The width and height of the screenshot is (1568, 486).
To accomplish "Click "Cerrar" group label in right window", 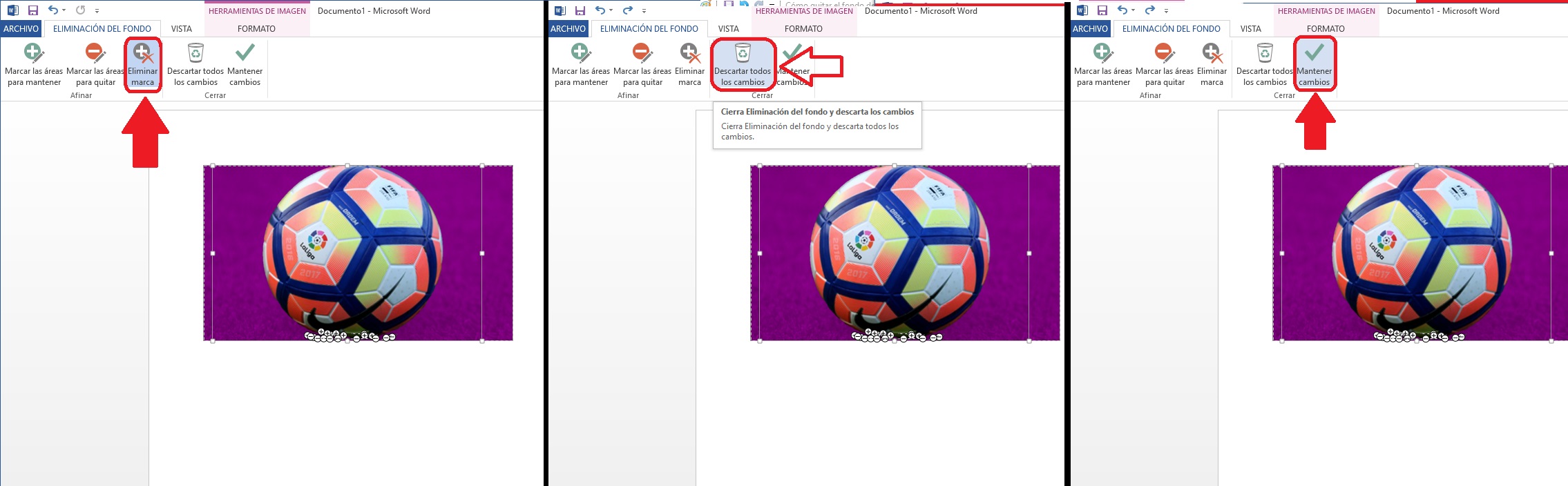I will (1284, 95).
